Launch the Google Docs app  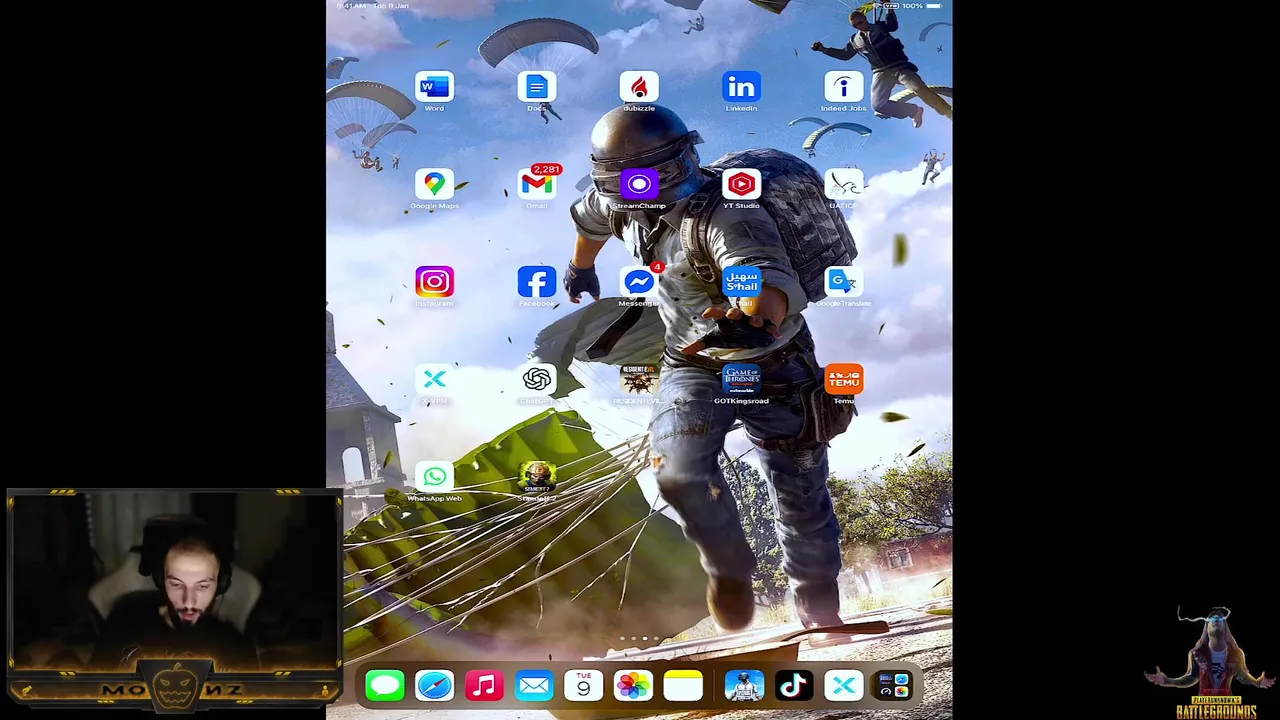537,87
